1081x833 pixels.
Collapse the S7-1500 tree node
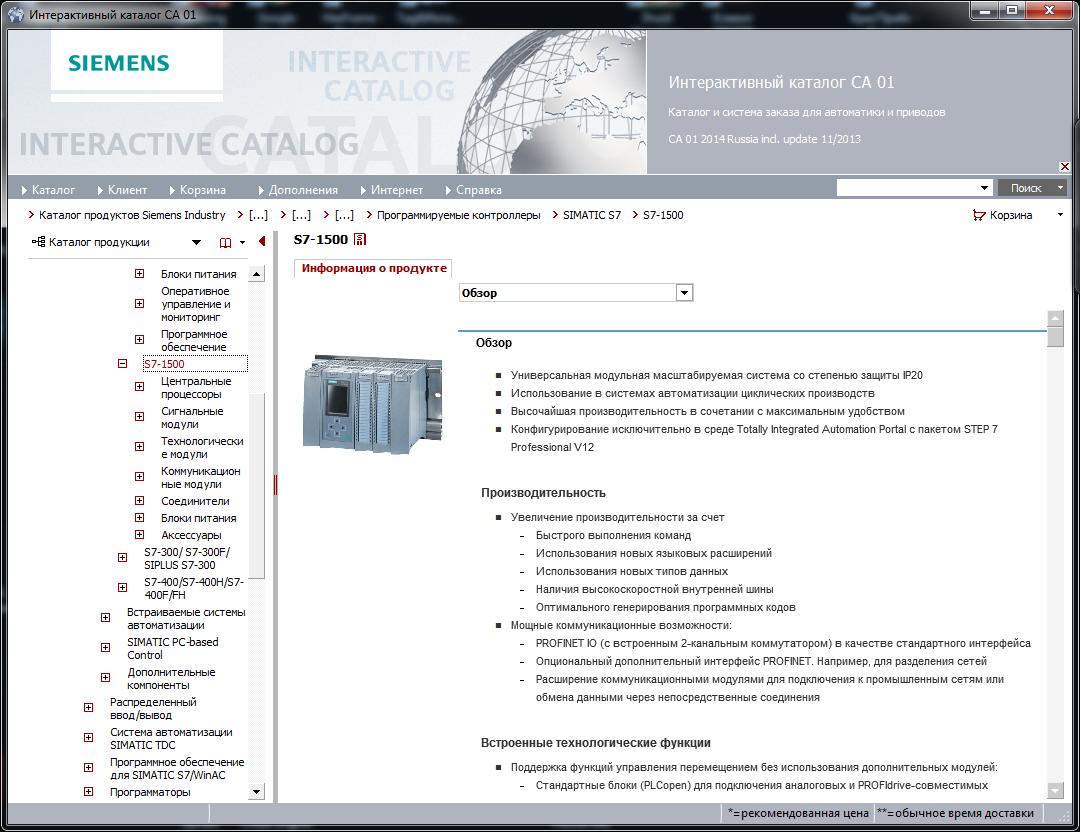point(123,363)
